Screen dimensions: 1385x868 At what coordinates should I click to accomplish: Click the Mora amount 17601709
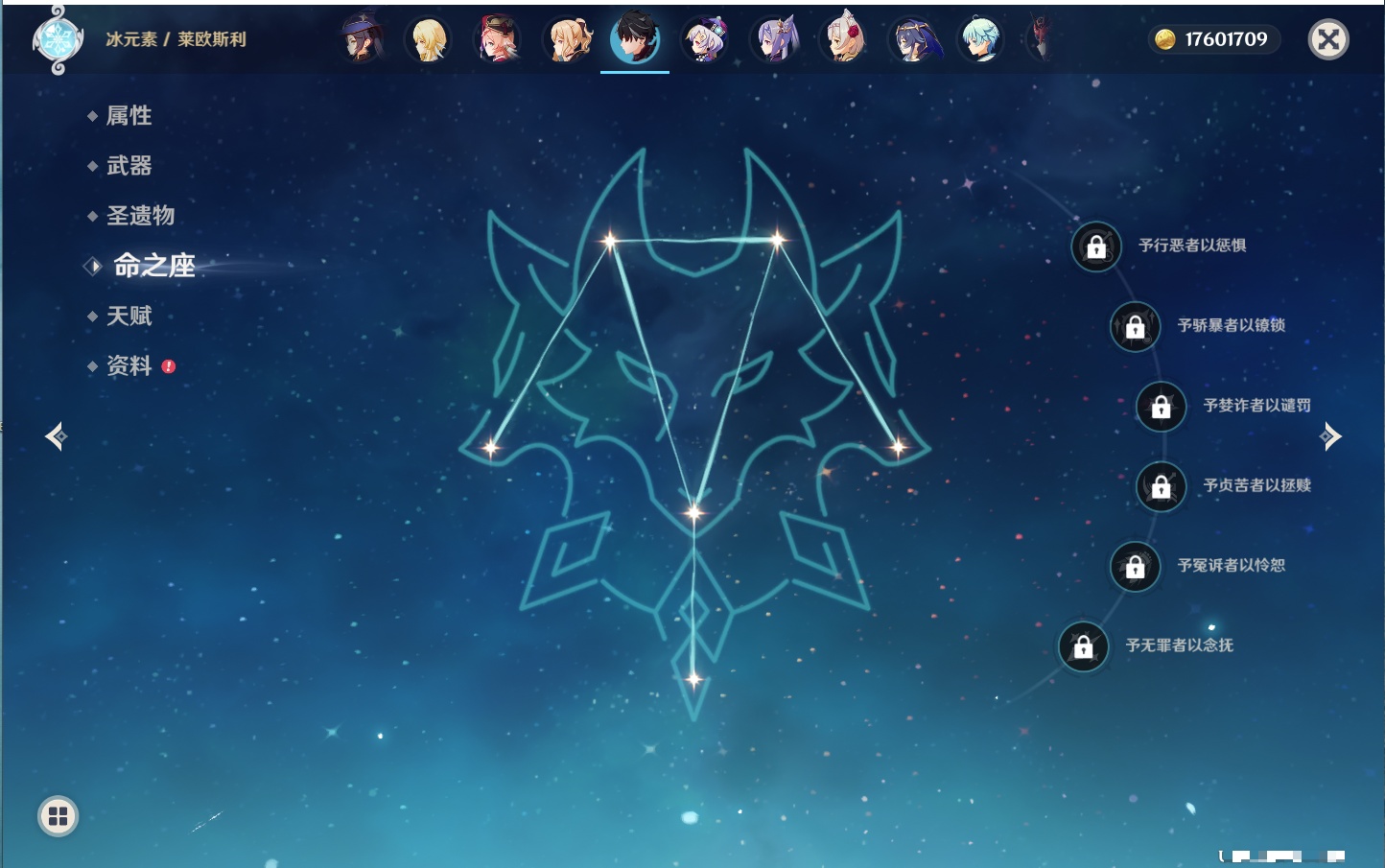tap(1226, 39)
